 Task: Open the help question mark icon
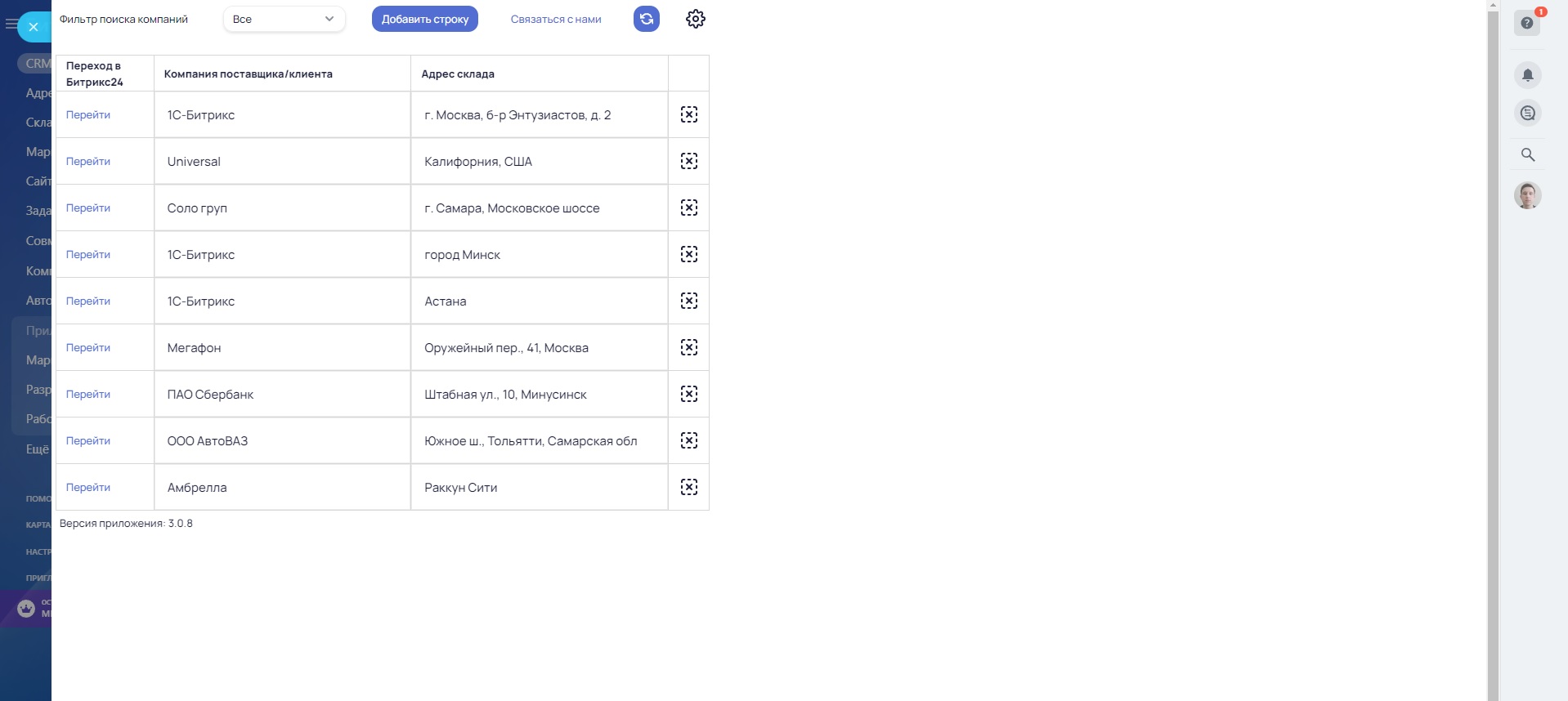click(1527, 23)
